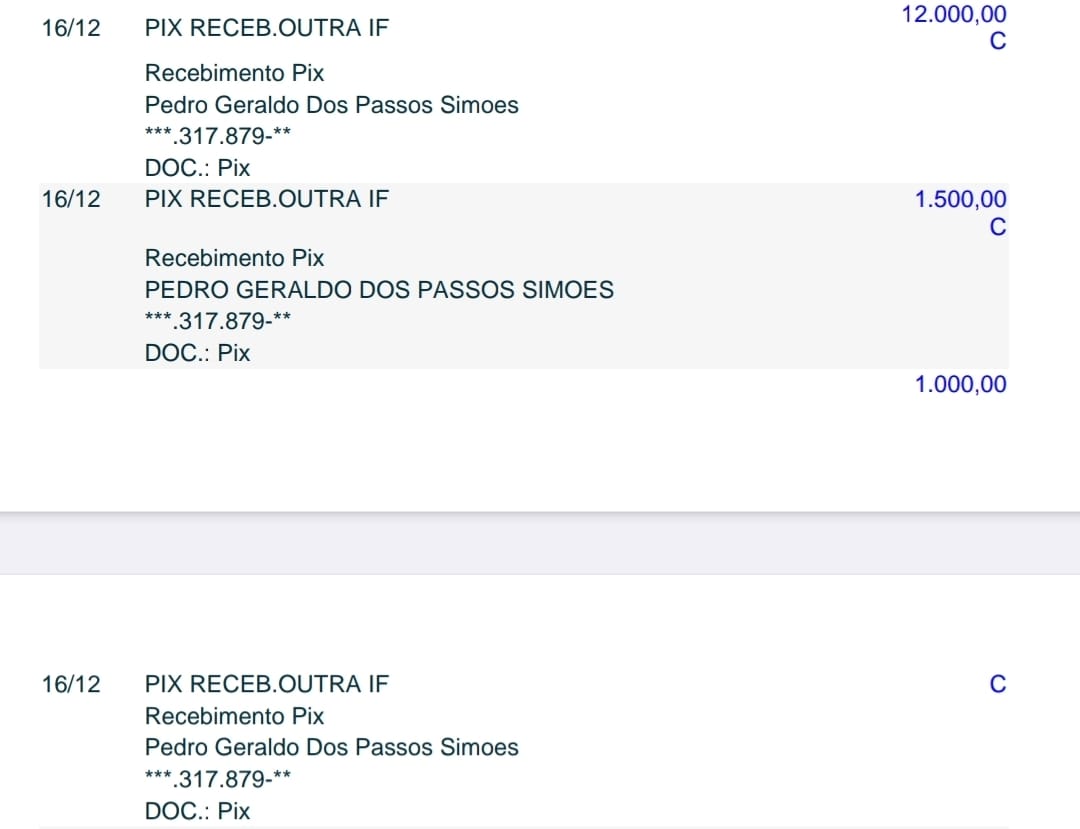The height and width of the screenshot is (829, 1080).
Task: Click the masked CPF in the highlighted row
Action: [218, 321]
